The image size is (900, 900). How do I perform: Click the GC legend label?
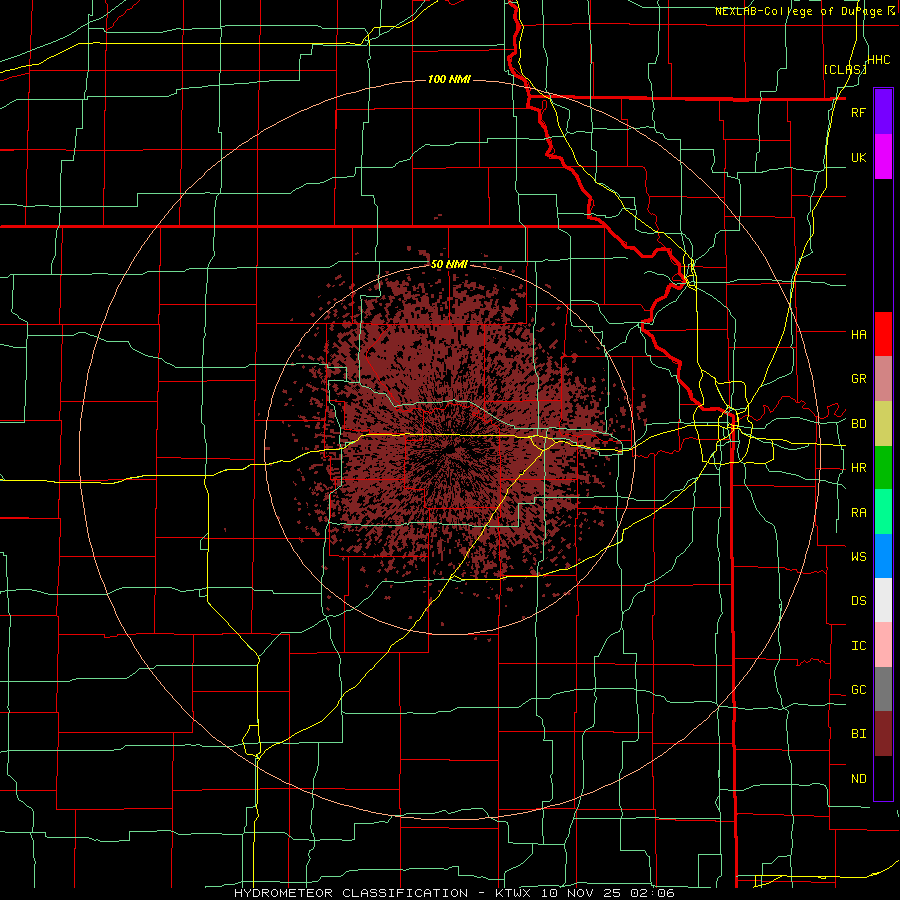click(858, 690)
